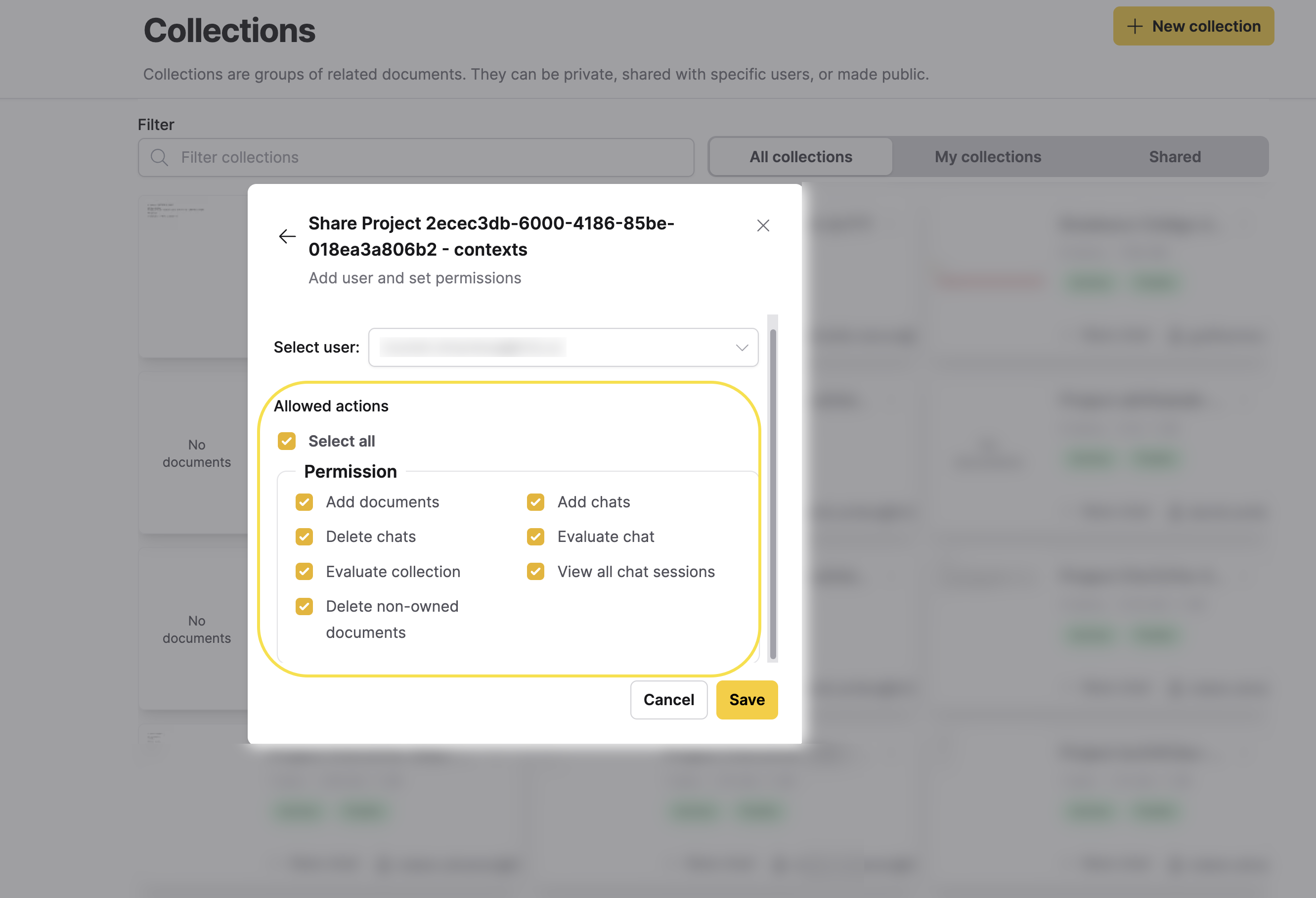
Task: Click the back arrow in share dialog
Action: [287, 236]
